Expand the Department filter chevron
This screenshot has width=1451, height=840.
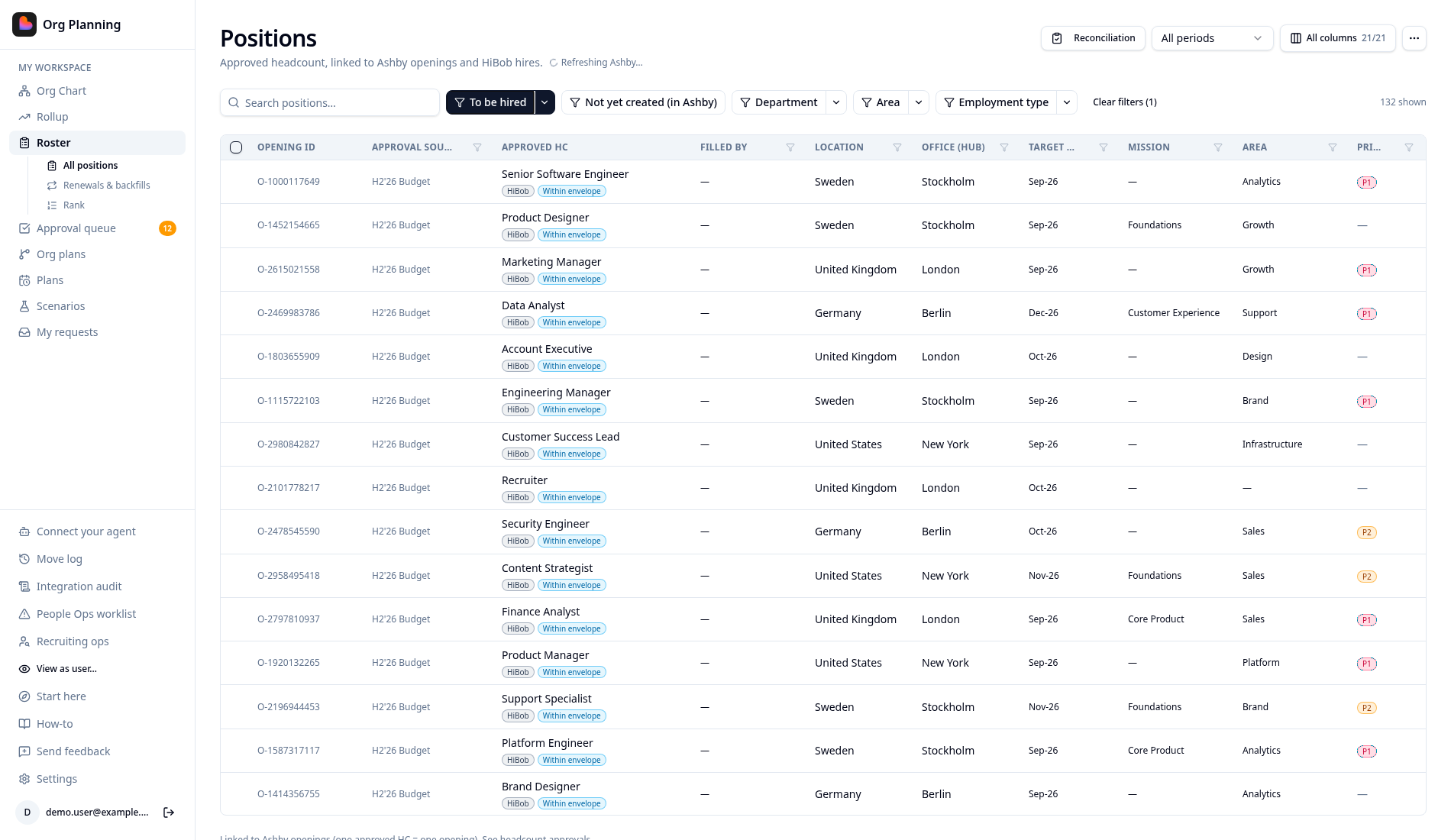(x=836, y=102)
